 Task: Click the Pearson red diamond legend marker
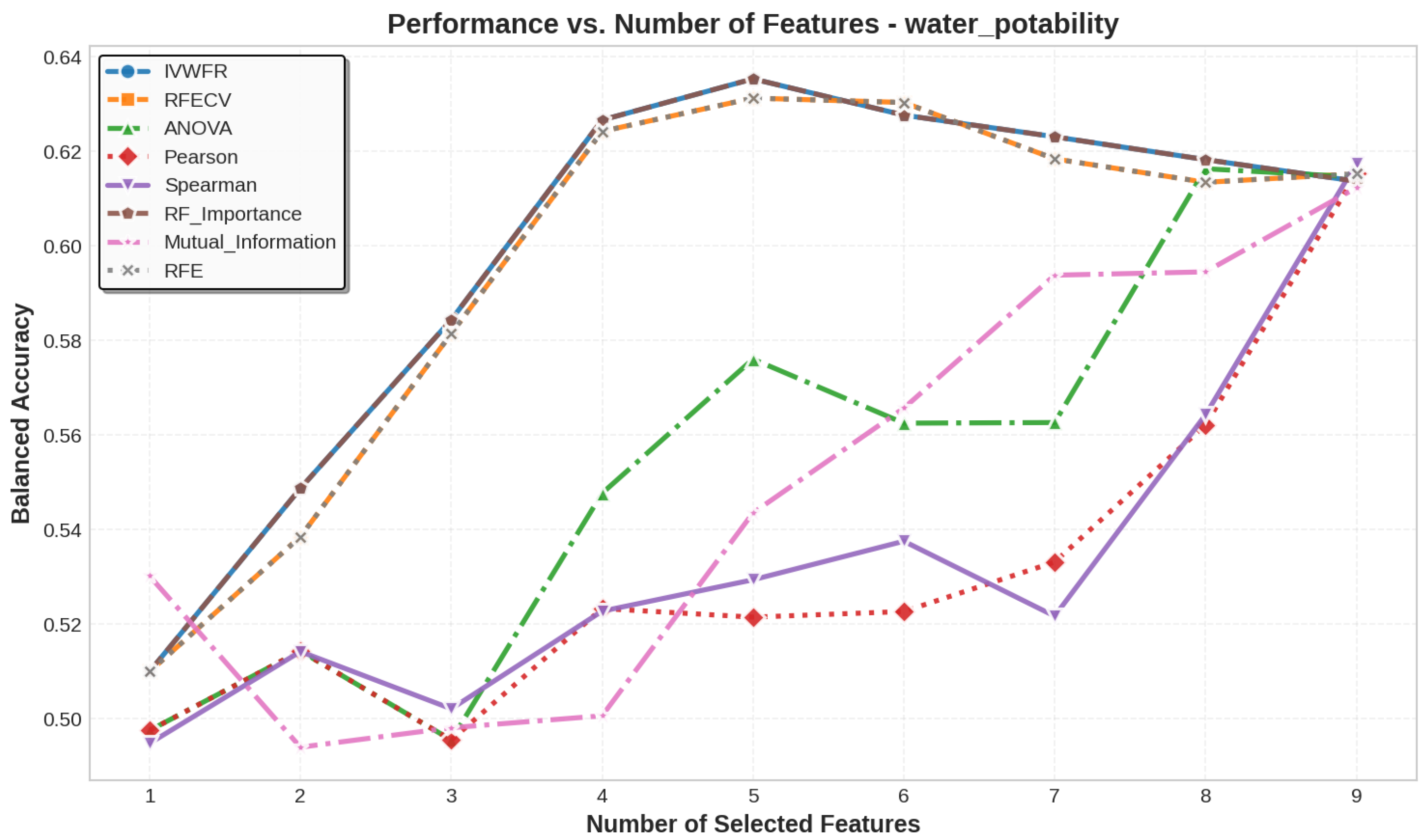pos(128,157)
